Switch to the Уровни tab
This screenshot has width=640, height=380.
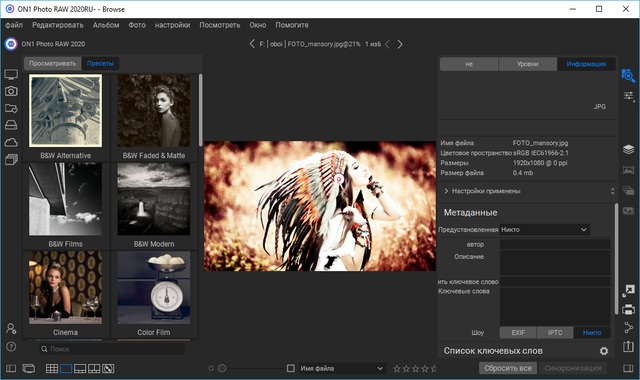[527, 64]
